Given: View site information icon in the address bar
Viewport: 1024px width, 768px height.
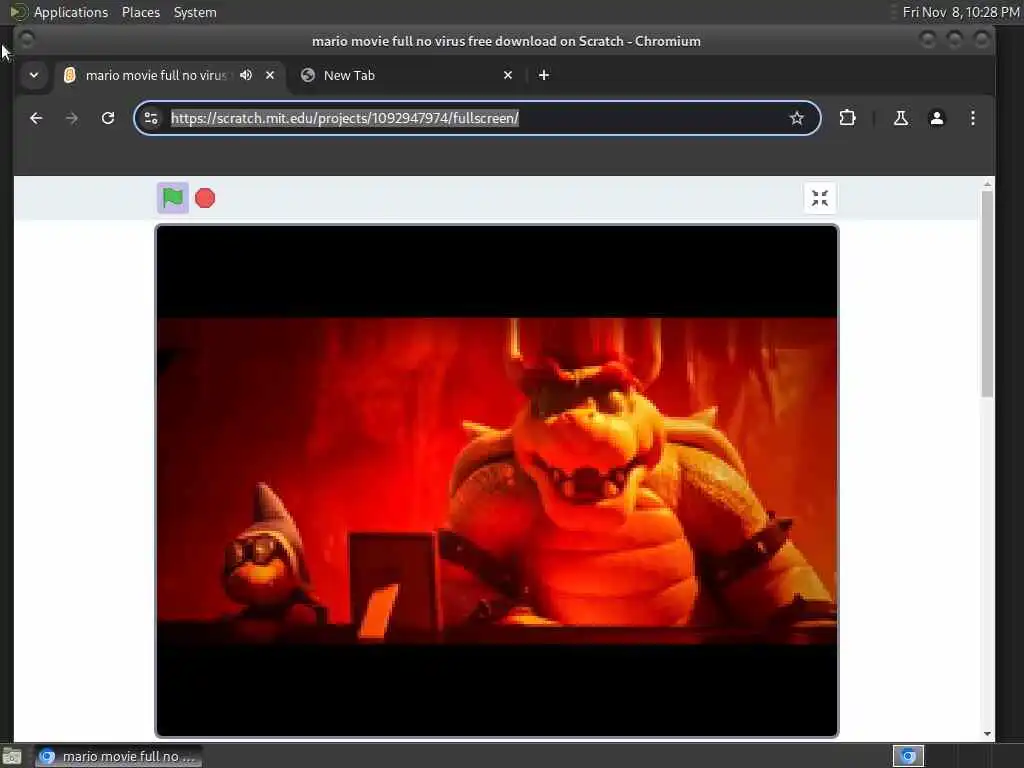Looking at the screenshot, I should tap(151, 118).
